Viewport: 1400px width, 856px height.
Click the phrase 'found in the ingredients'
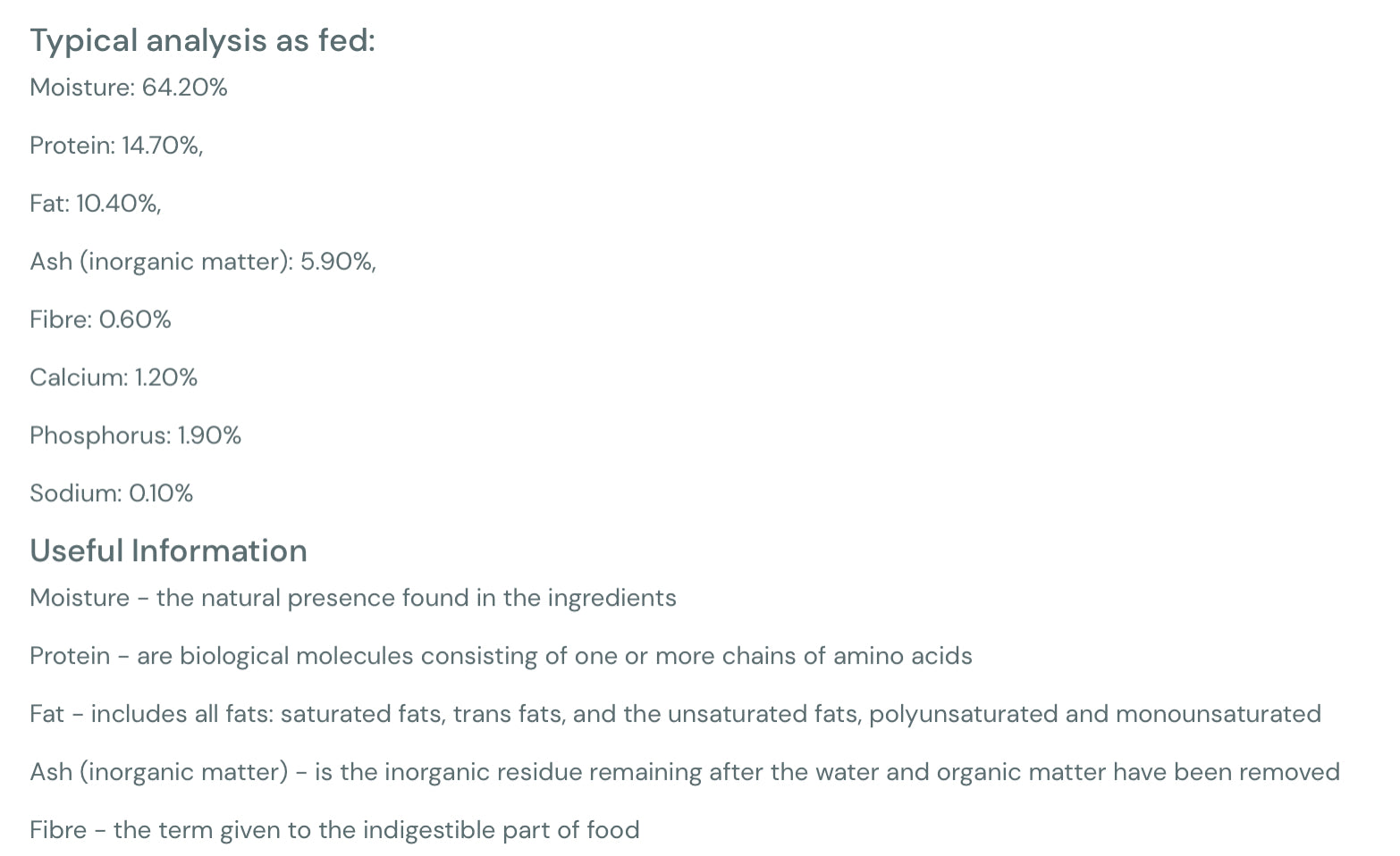point(539,599)
